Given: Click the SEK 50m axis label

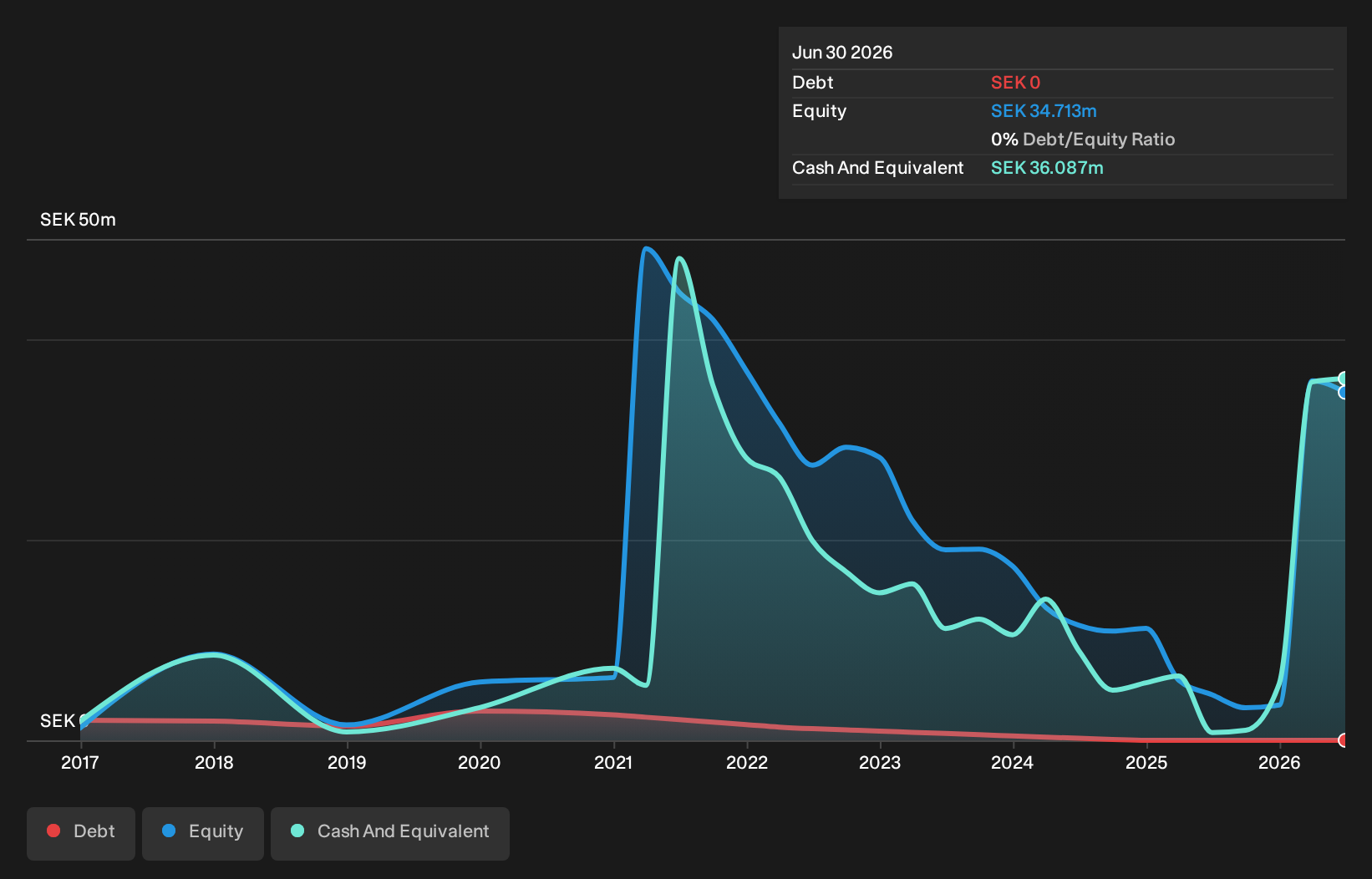Looking at the screenshot, I should 78,220.
